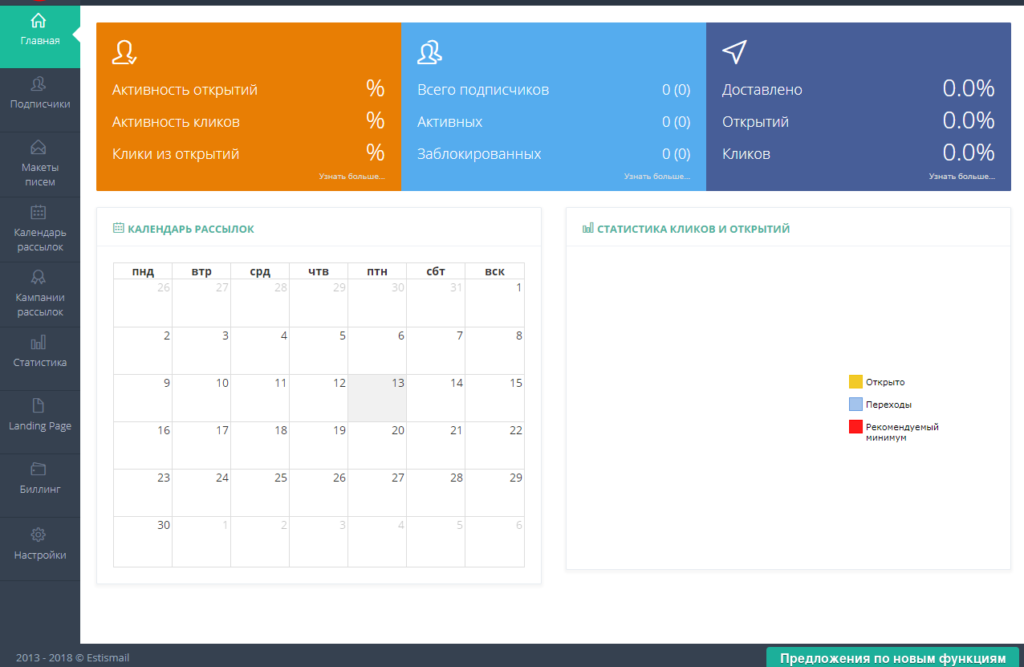This screenshot has width=1024, height=667.
Task: Click Узнать больше in the purple card
Action: pos(962,176)
